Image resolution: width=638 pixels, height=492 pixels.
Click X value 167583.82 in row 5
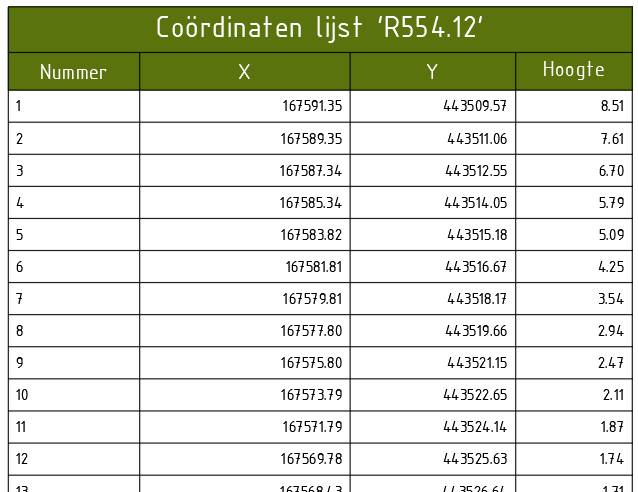click(x=311, y=235)
